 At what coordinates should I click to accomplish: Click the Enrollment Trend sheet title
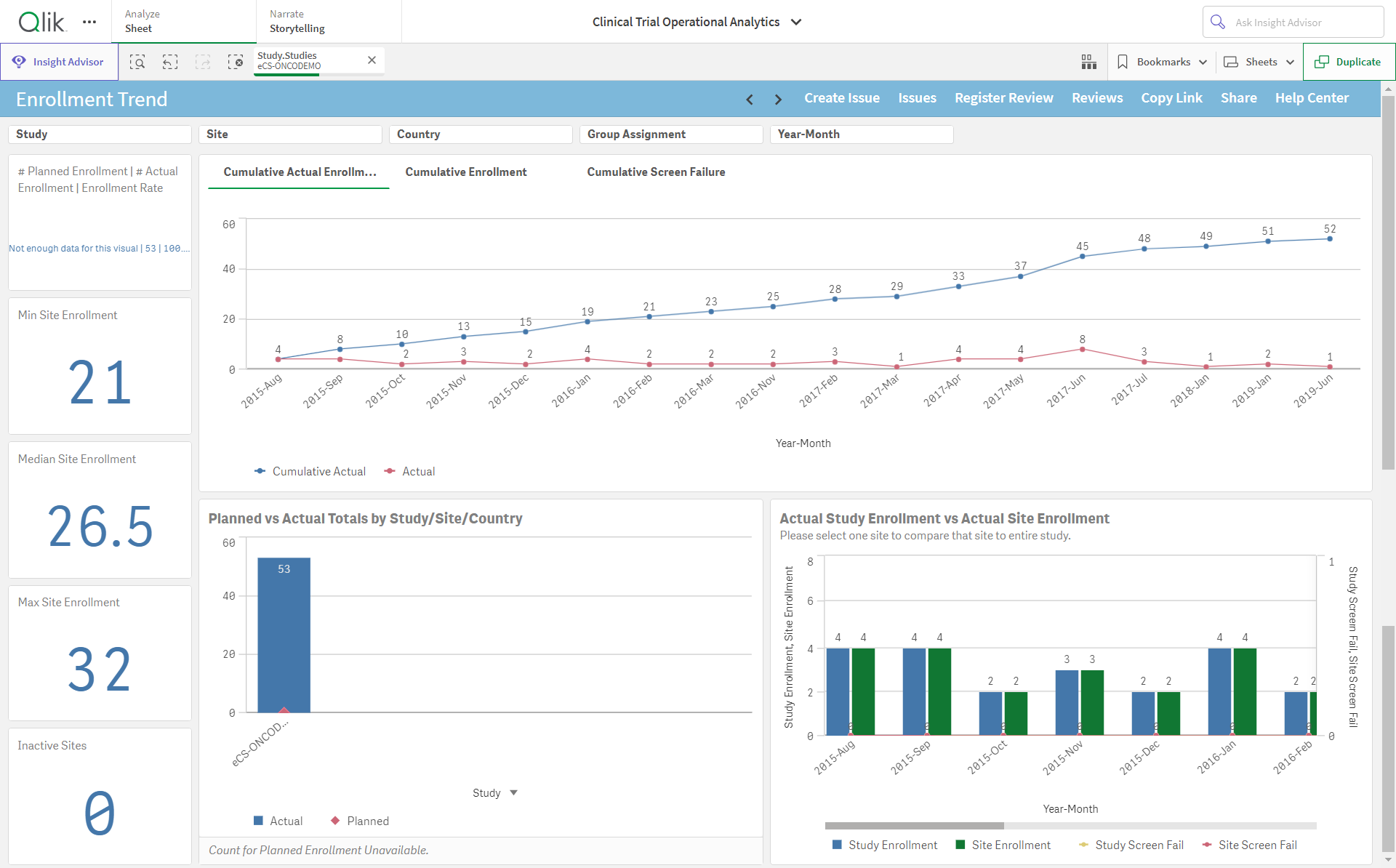coord(92,99)
